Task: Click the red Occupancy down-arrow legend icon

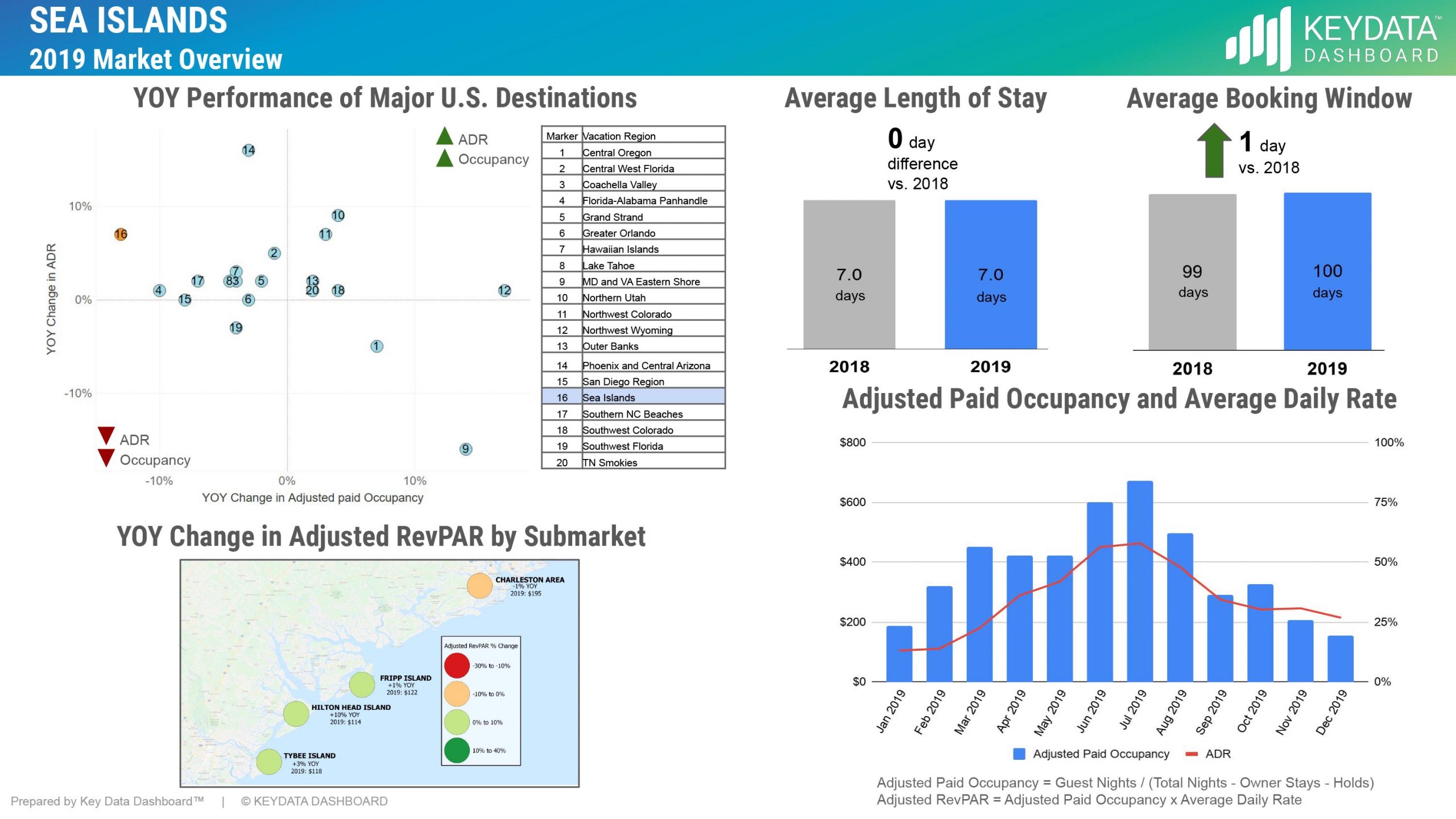Action: pos(106,458)
